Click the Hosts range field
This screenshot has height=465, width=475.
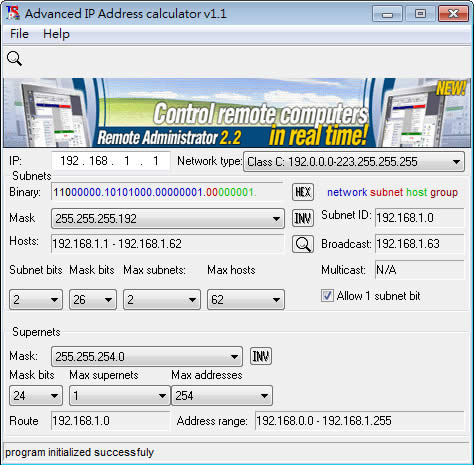(x=167, y=244)
